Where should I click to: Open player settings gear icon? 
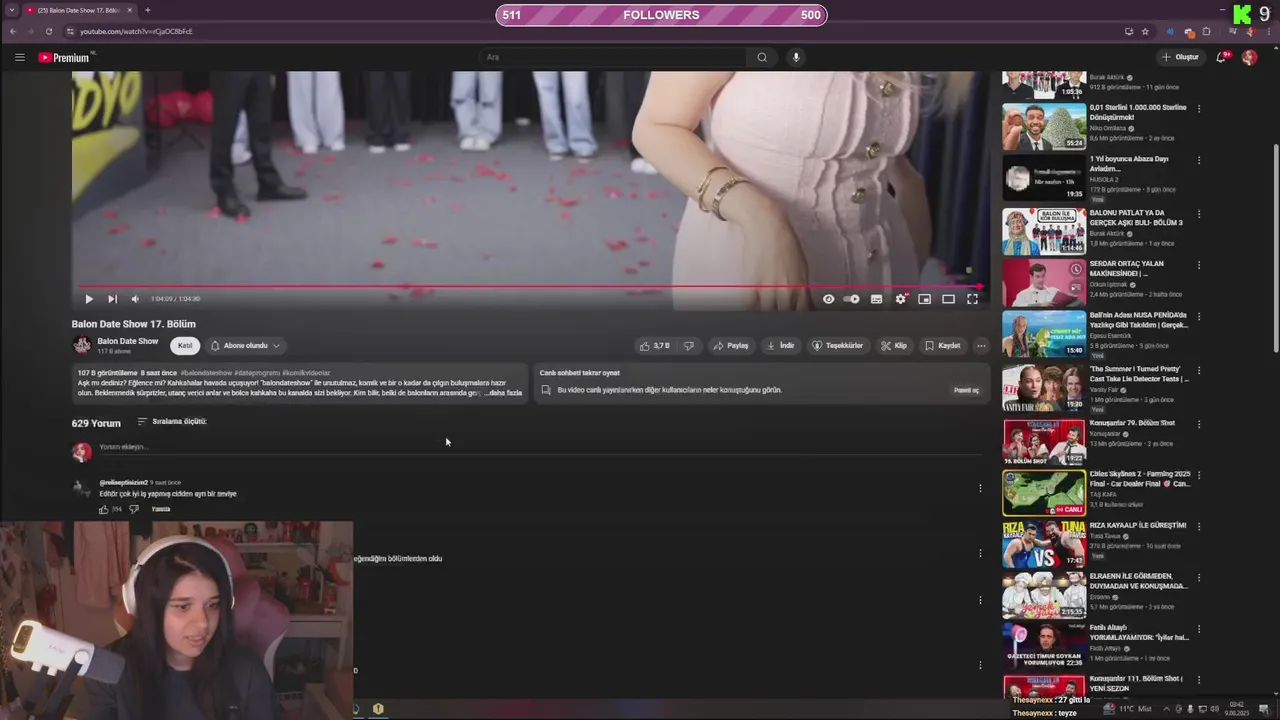[900, 299]
